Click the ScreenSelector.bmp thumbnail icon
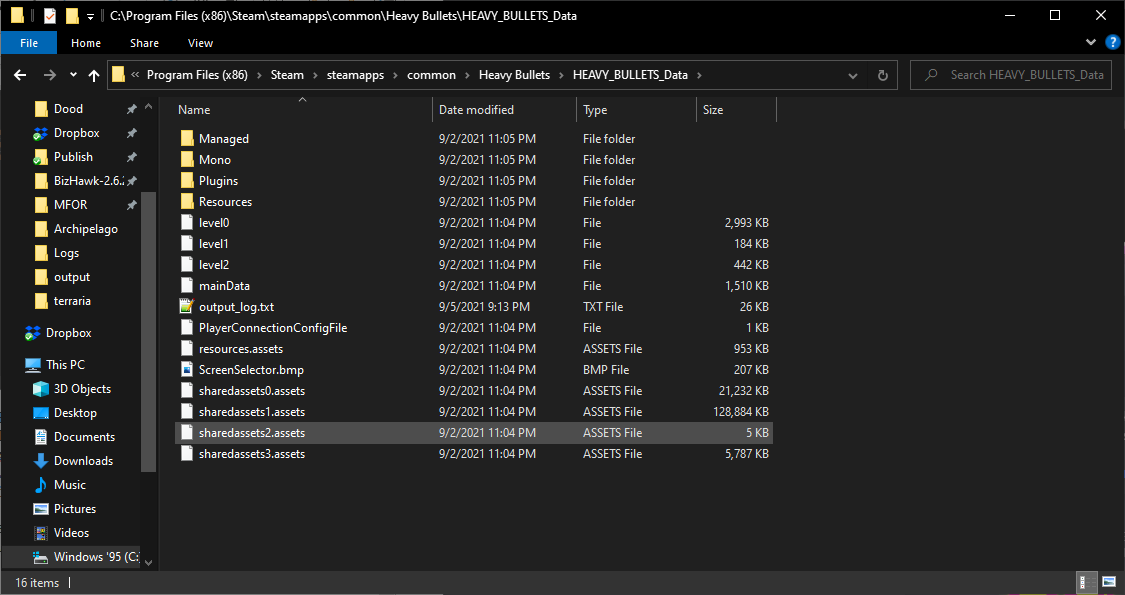Screen dimensions: 1125x595 point(187,369)
